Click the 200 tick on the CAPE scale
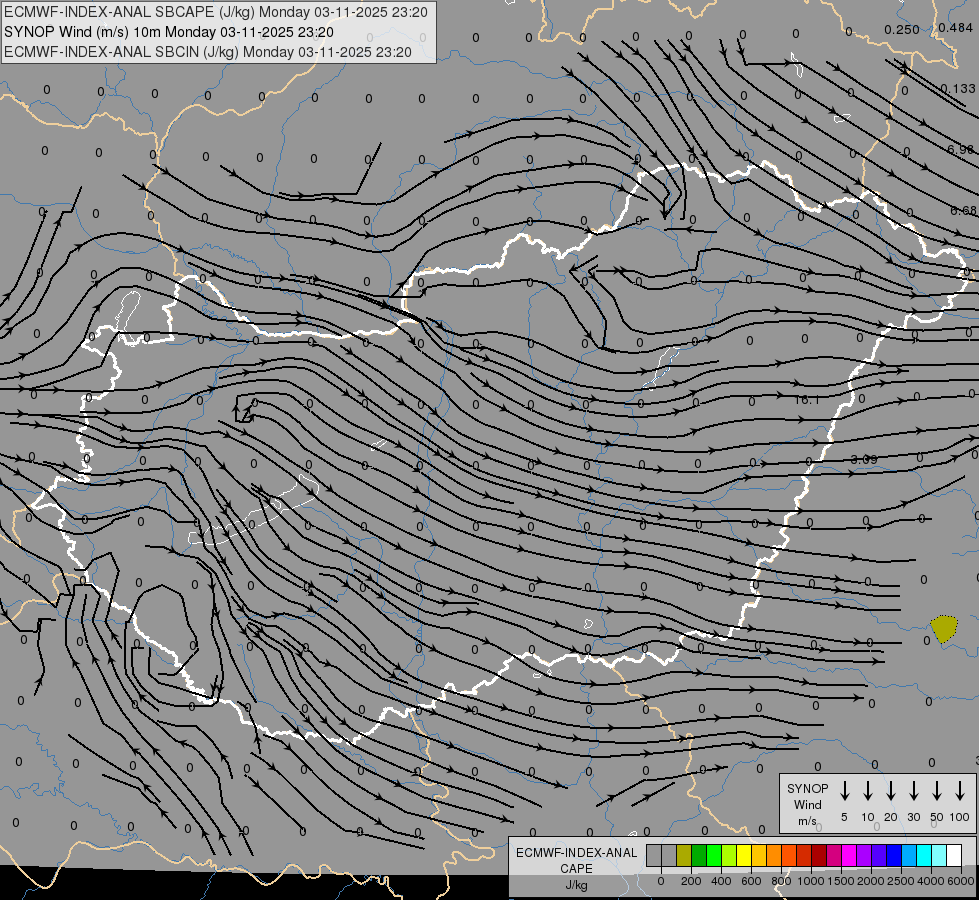Image resolution: width=979 pixels, height=900 pixels. [691, 881]
